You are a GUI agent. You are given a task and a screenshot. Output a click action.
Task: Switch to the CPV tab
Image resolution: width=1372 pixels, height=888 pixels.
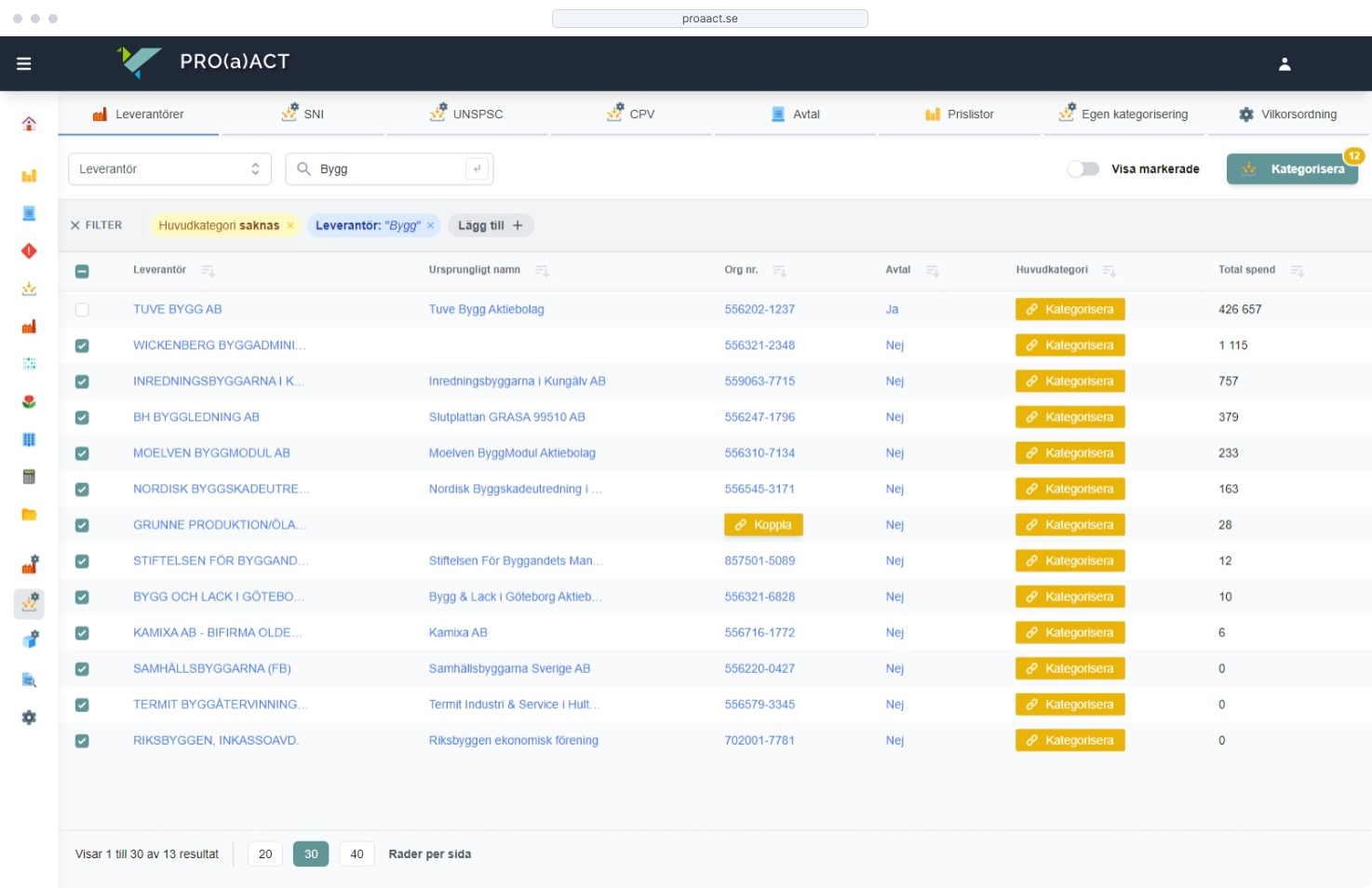pos(630,114)
